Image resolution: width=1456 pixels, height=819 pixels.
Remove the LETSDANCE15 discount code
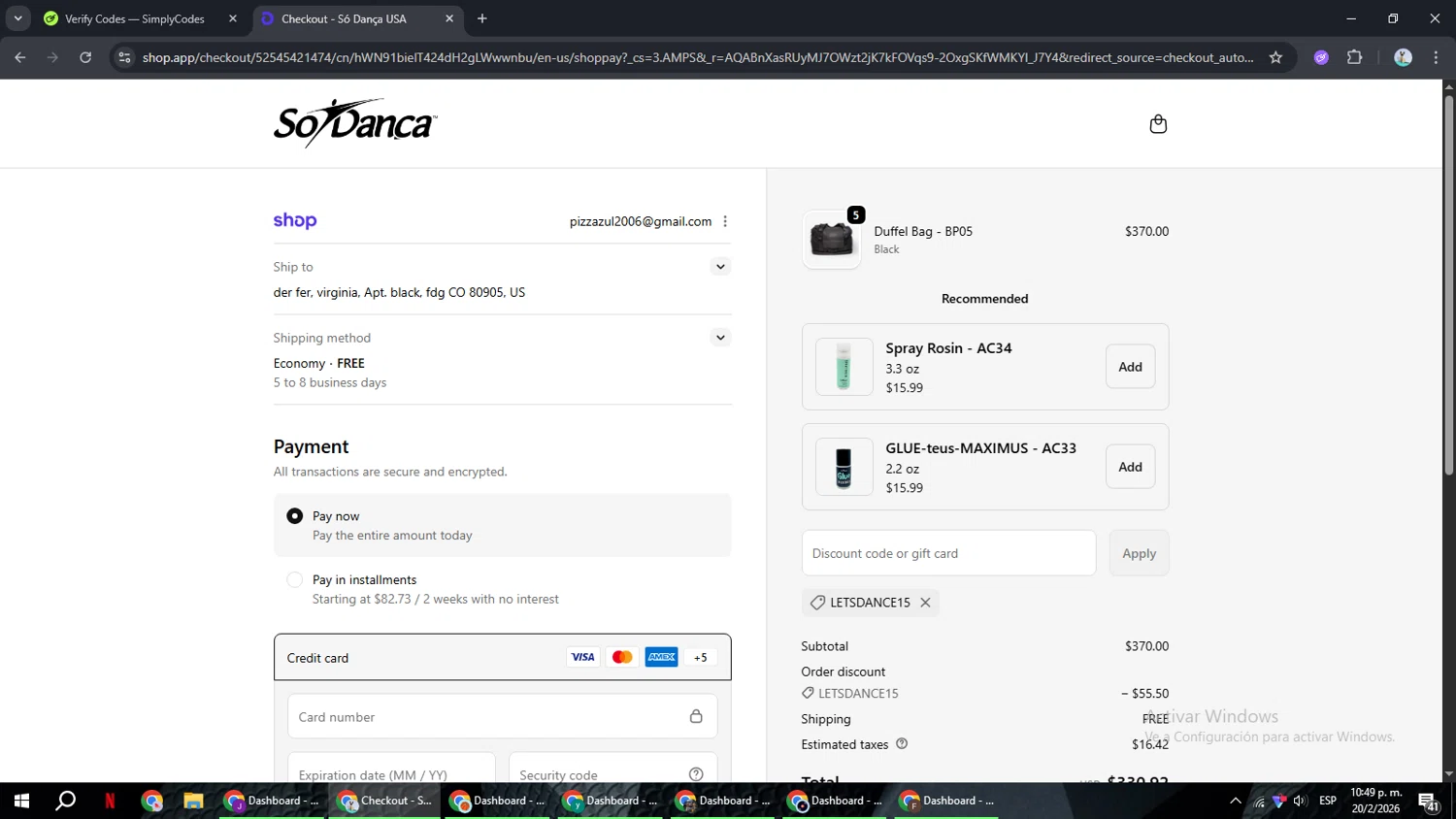(925, 603)
